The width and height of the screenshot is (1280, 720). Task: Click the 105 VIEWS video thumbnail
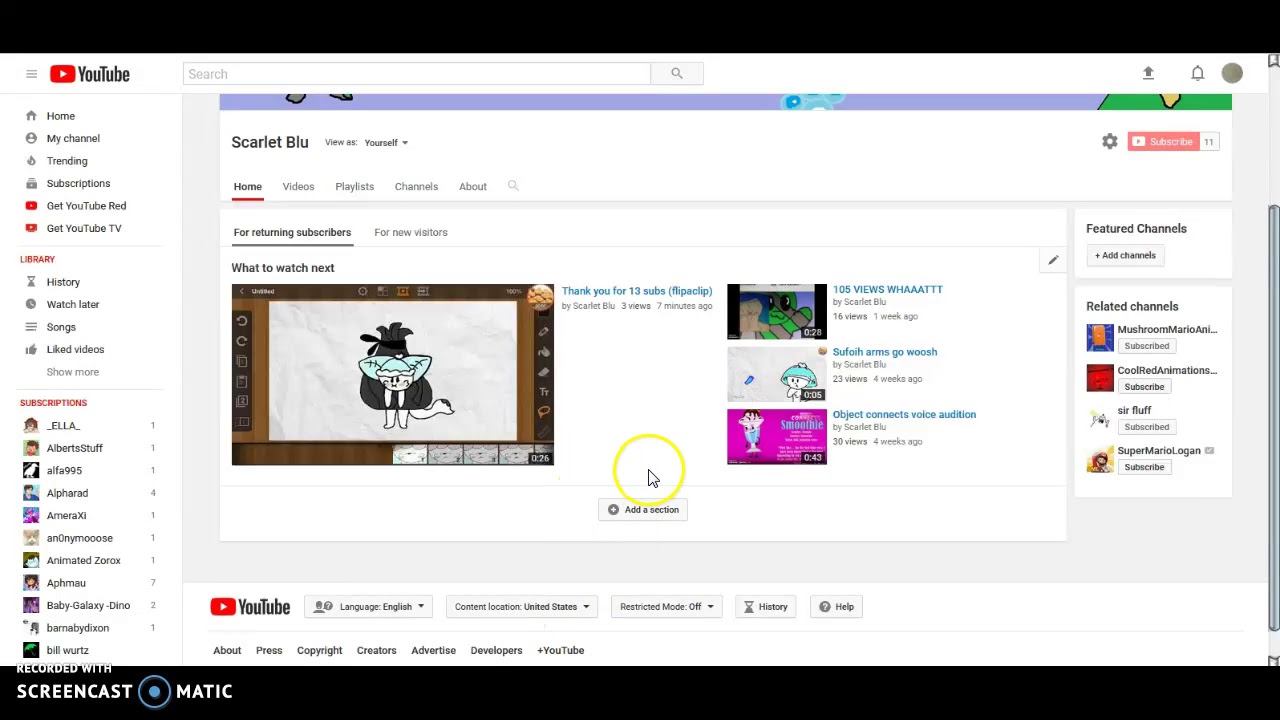777,312
